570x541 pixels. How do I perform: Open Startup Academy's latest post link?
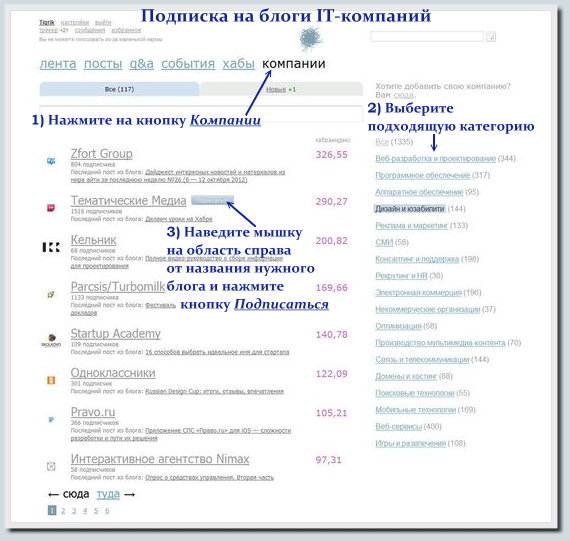tap(217, 352)
